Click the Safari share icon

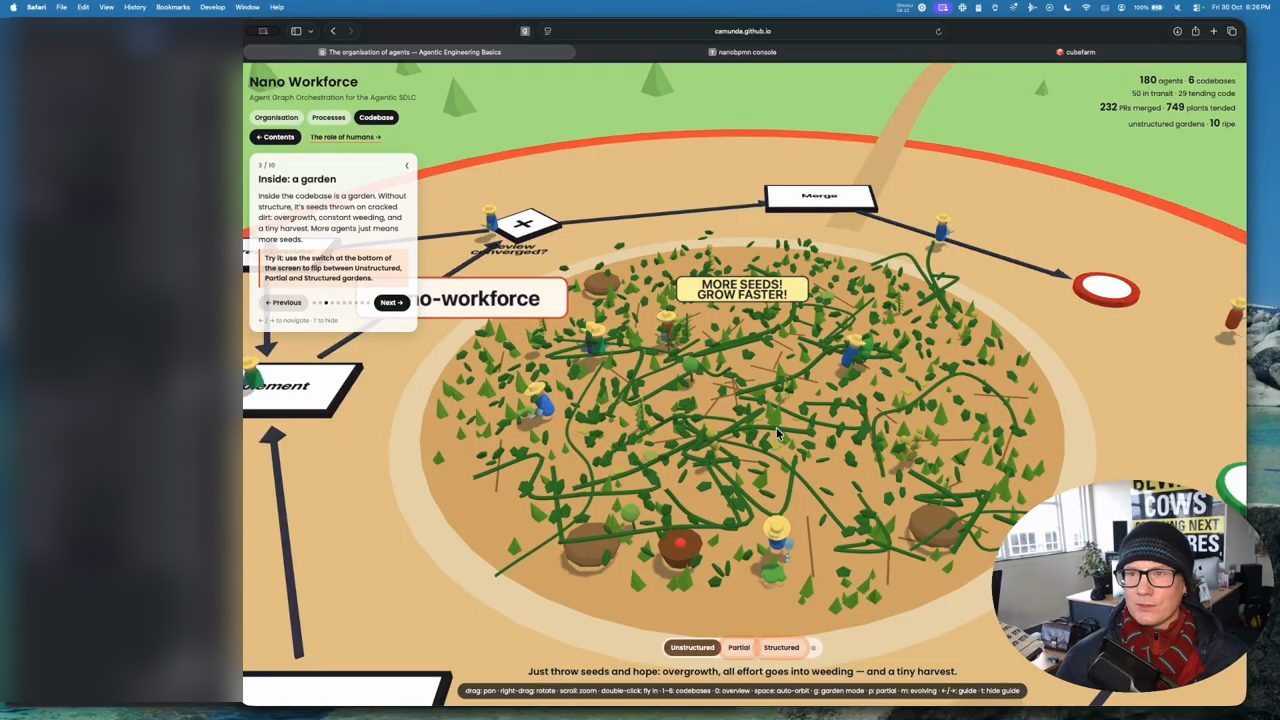tap(1195, 31)
